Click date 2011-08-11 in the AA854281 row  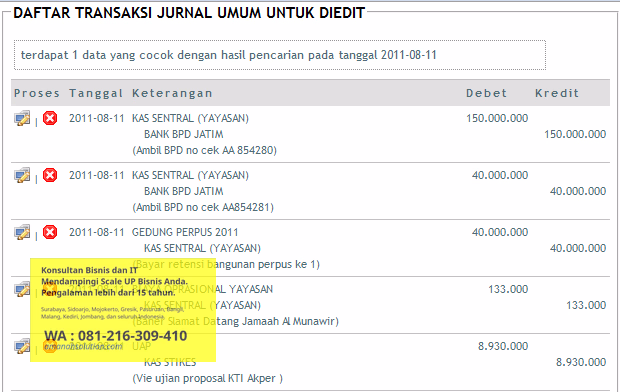click(x=97, y=175)
